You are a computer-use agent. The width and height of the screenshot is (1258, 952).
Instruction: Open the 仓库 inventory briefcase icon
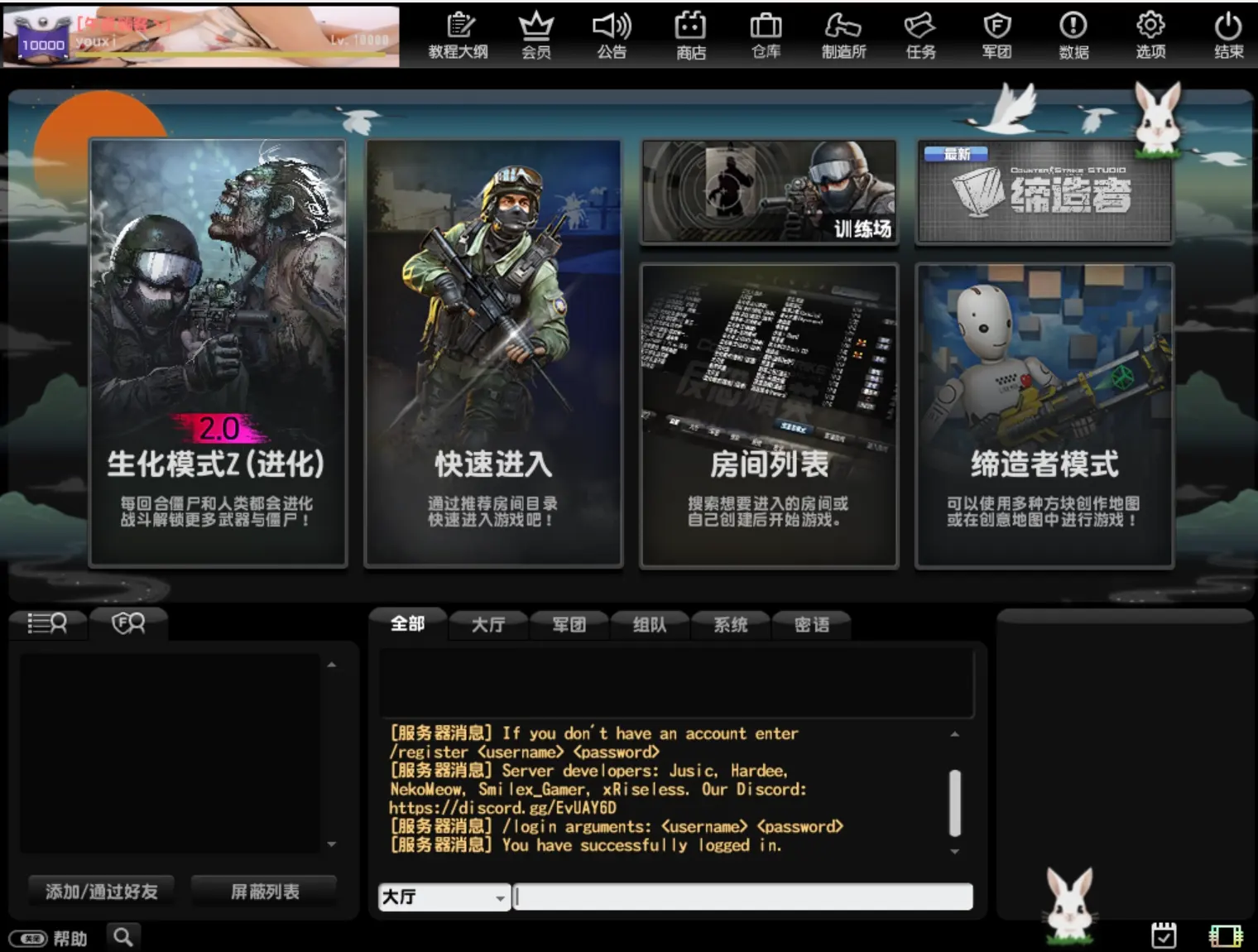766,36
